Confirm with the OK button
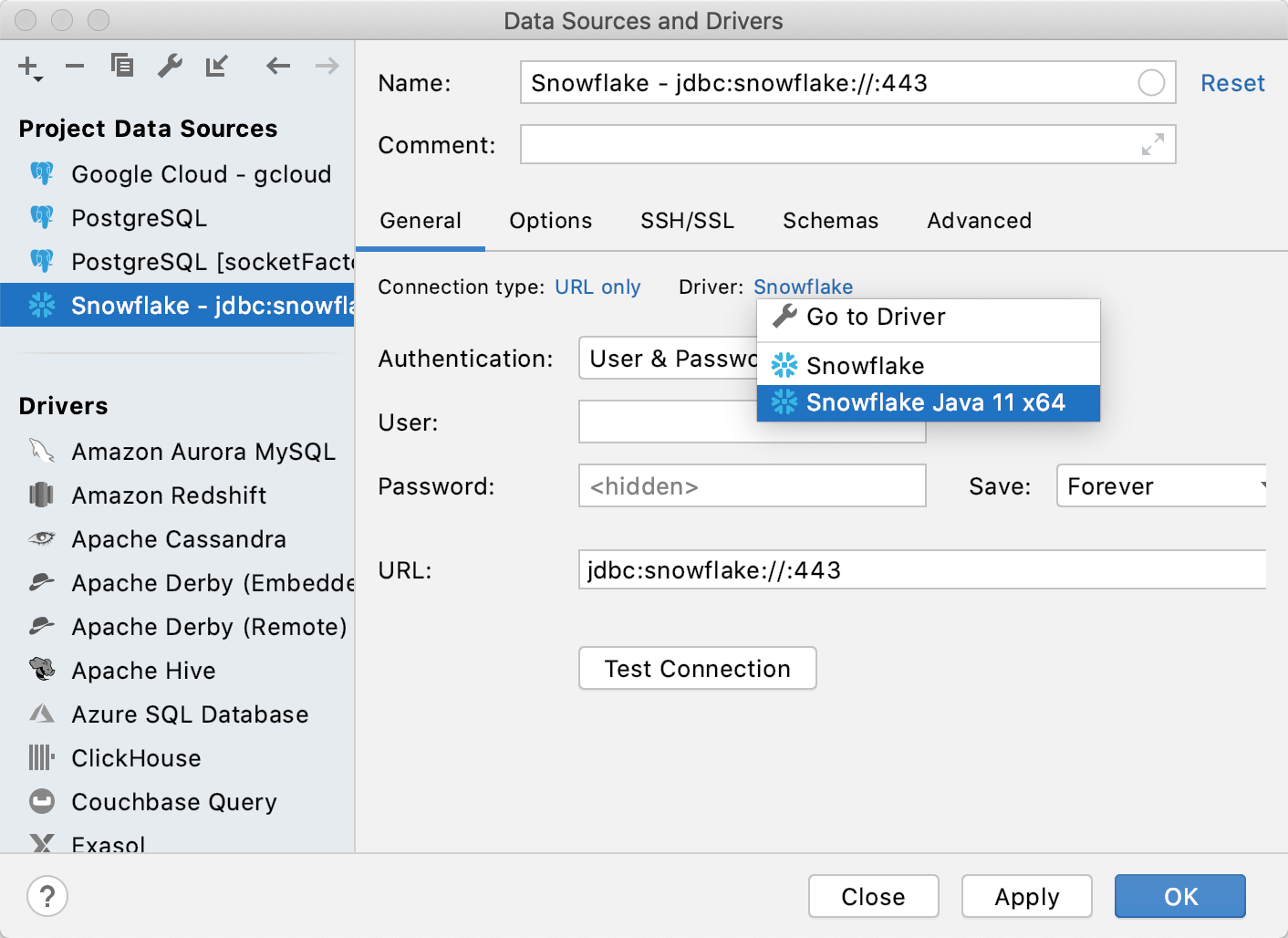 tap(1180, 897)
